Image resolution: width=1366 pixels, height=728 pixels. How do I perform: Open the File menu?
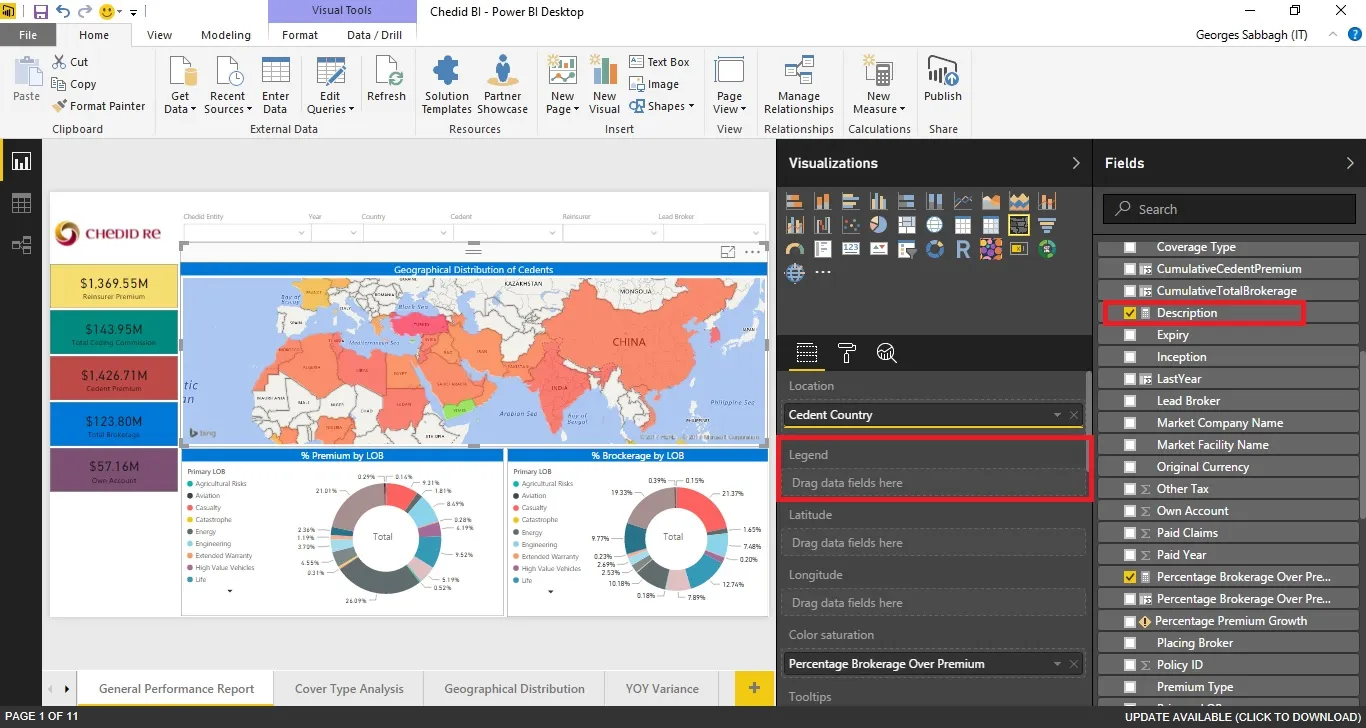point(28,35)
